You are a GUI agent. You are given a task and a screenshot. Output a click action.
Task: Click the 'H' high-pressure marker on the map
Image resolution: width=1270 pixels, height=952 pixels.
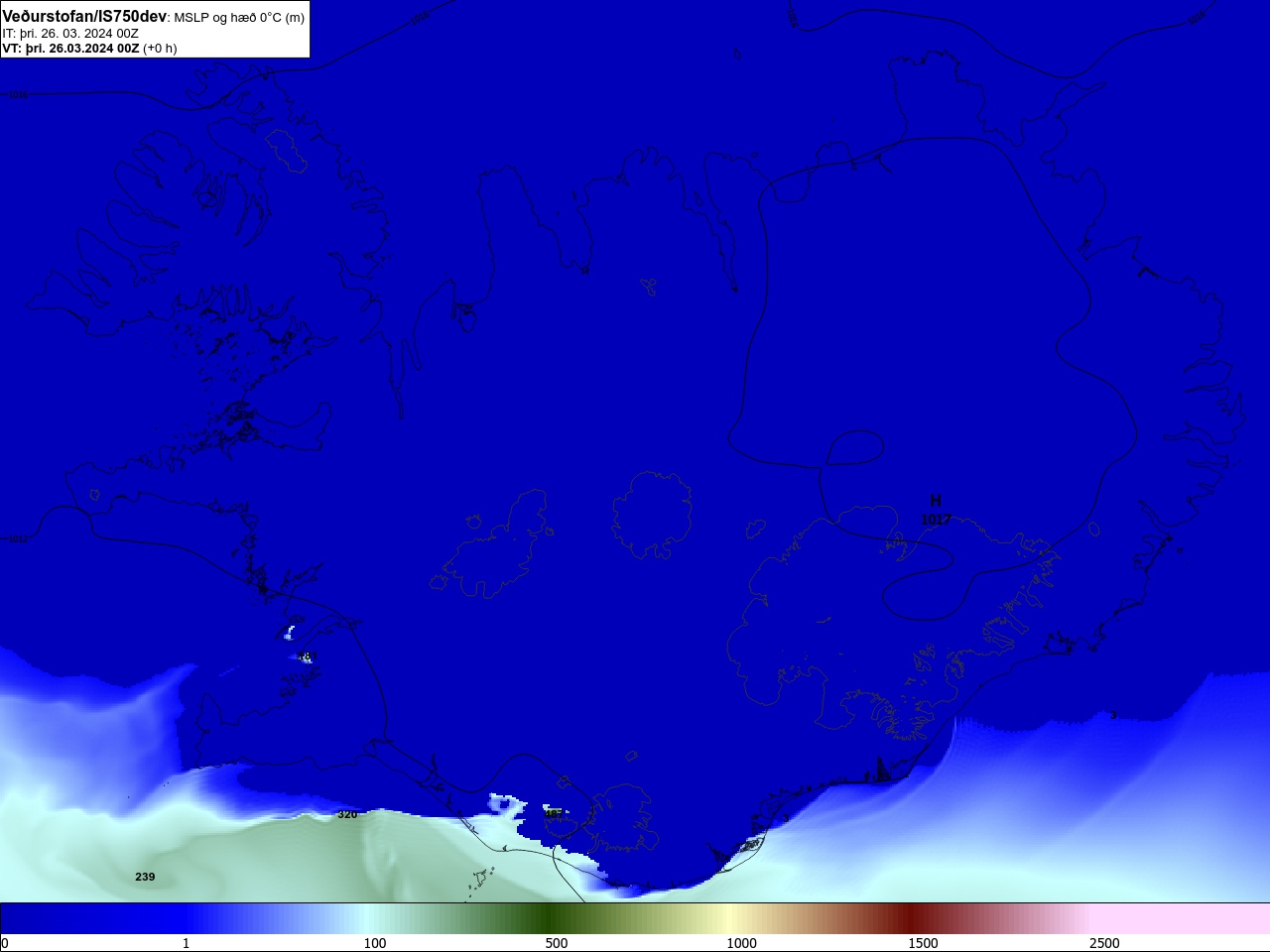(x=935, y=501)
